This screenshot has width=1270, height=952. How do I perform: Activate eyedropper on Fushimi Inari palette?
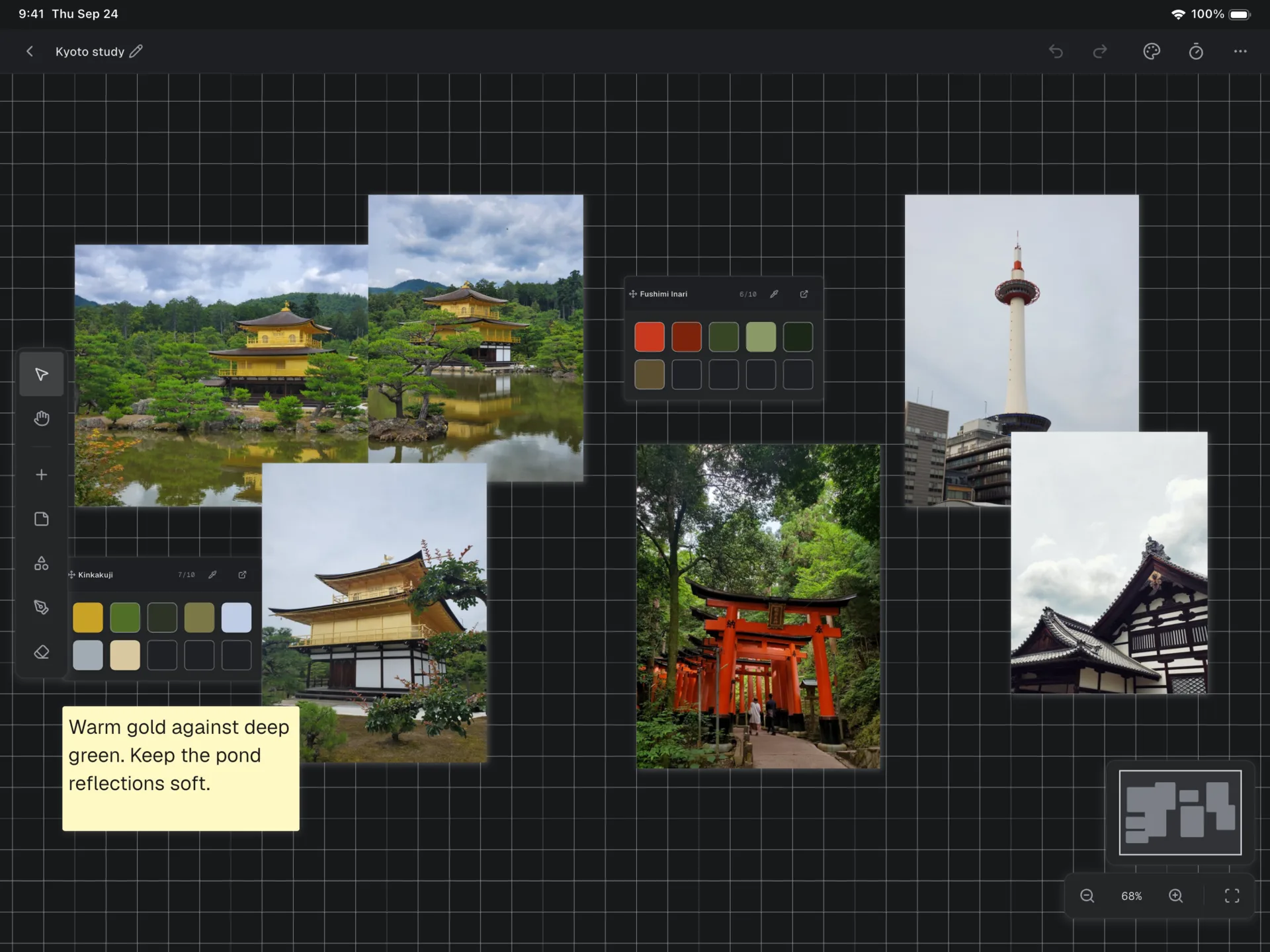pyautogui.click(x=774, y=294)
